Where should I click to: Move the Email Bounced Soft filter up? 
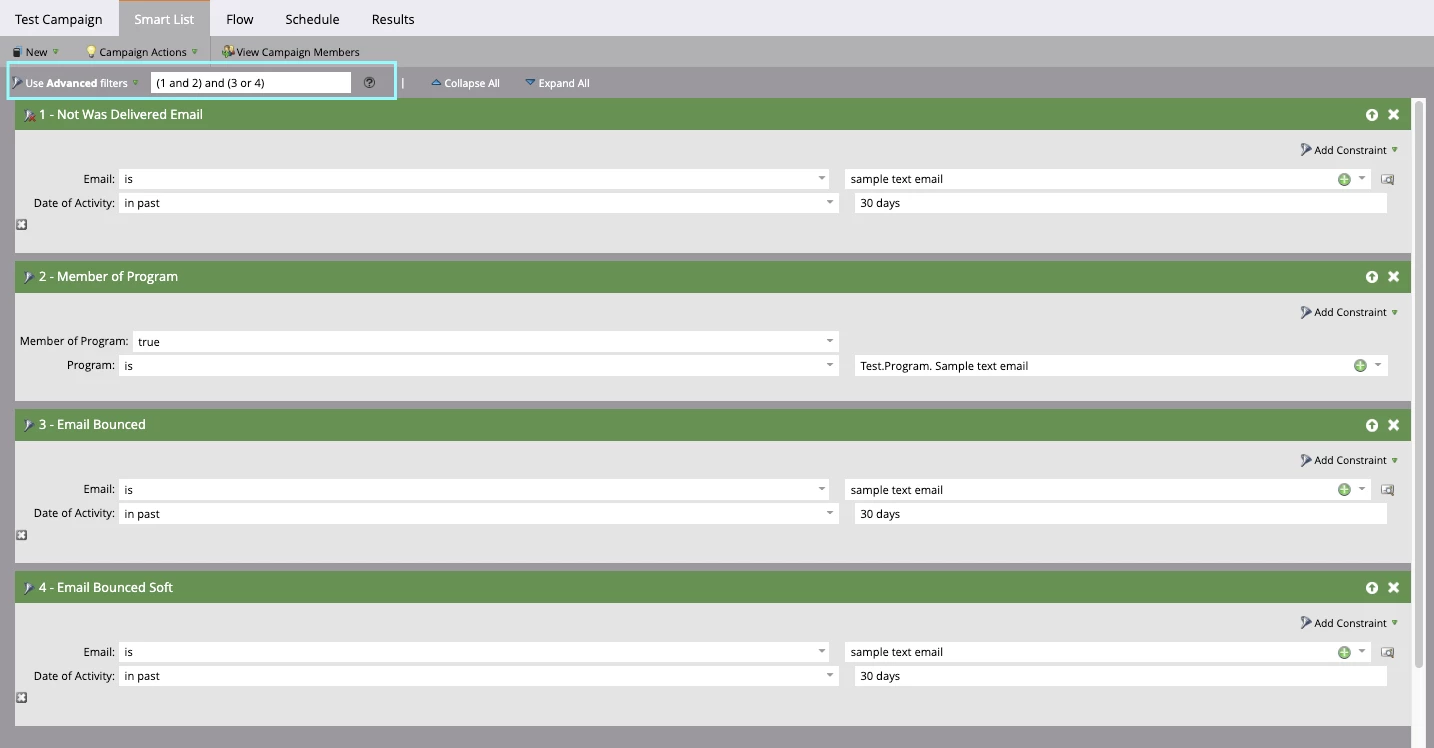(x=1372, y=588)
